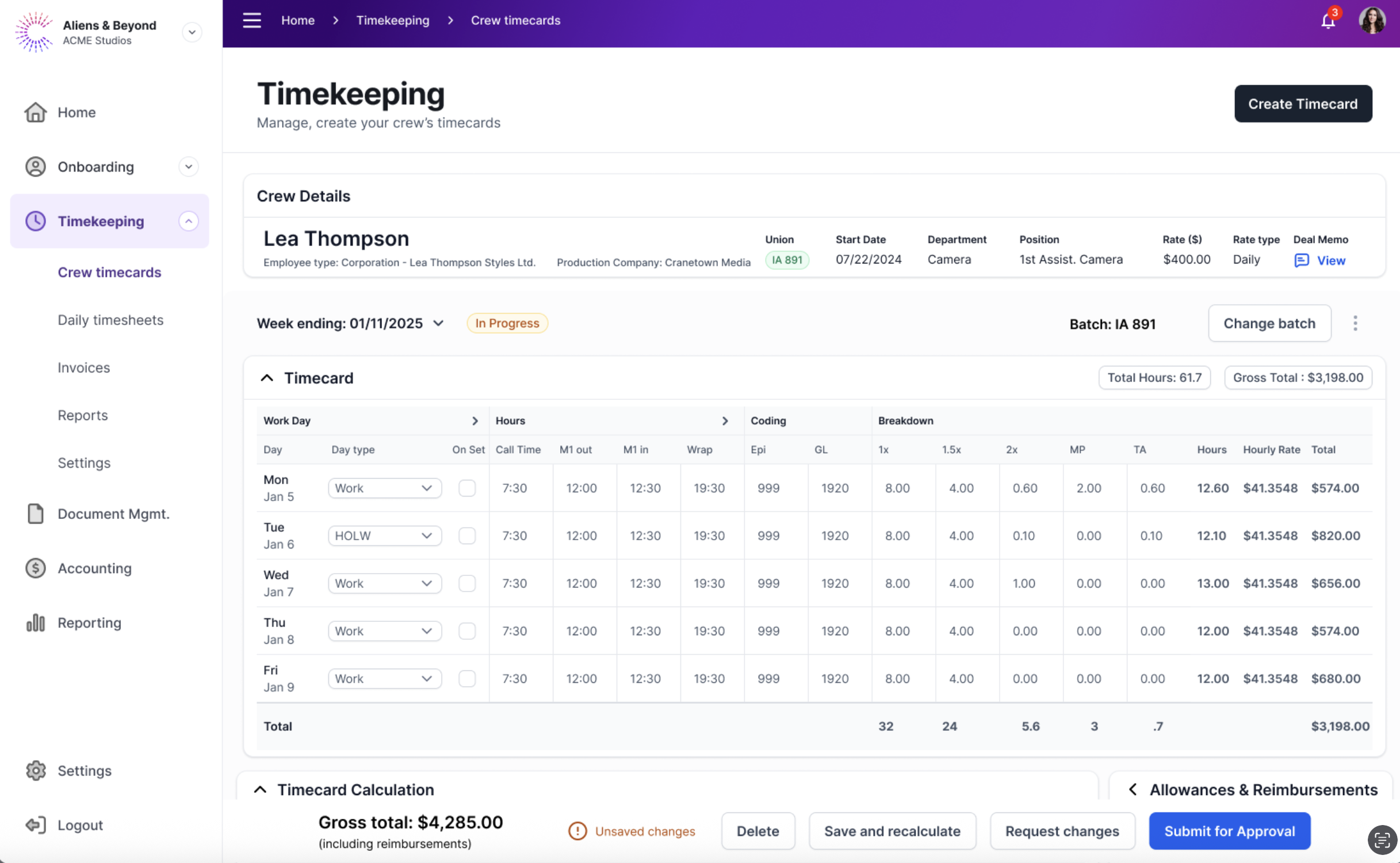Click Timekeeping in the breadcrumb
This screenshot has height=863, width=1400.
point(392,20)
